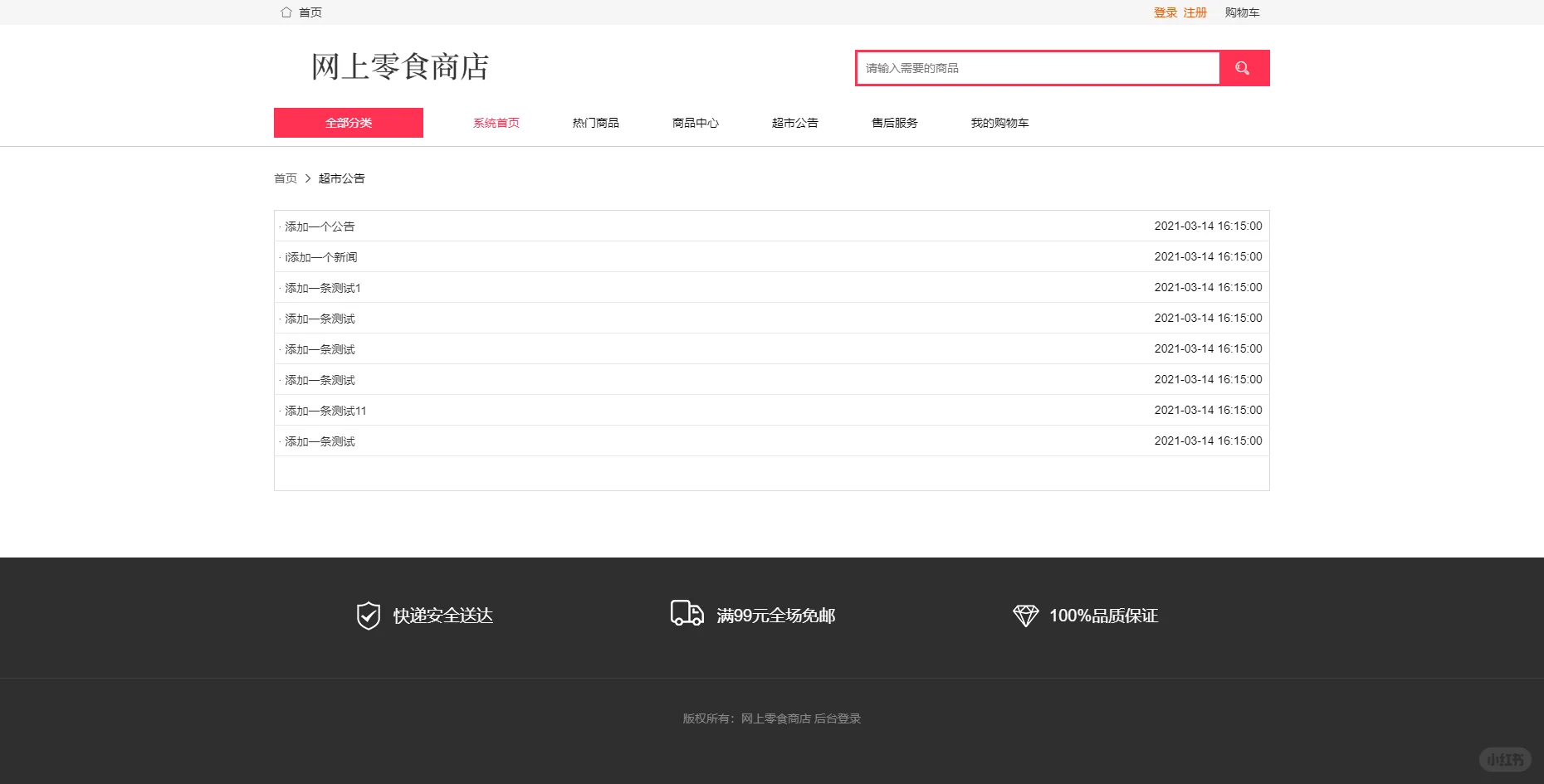Select the 系统首页 navigation tab
Viewport: 1544px width, 784px height.
click(x=495, y=122)
